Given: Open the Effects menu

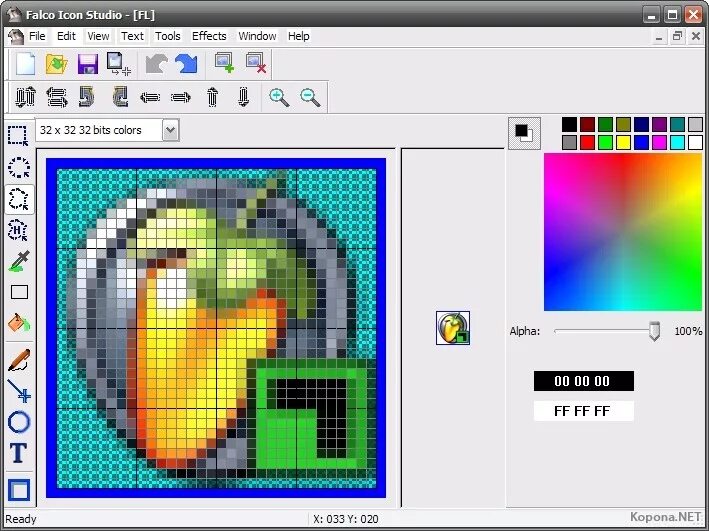Looking at the screenshot, I should [209, 36].
